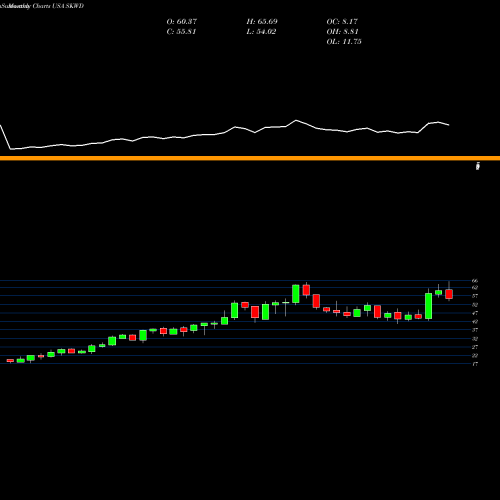Select the OC: 8.17 value
The width and height of the screenshot is (500, 500).
342,21
